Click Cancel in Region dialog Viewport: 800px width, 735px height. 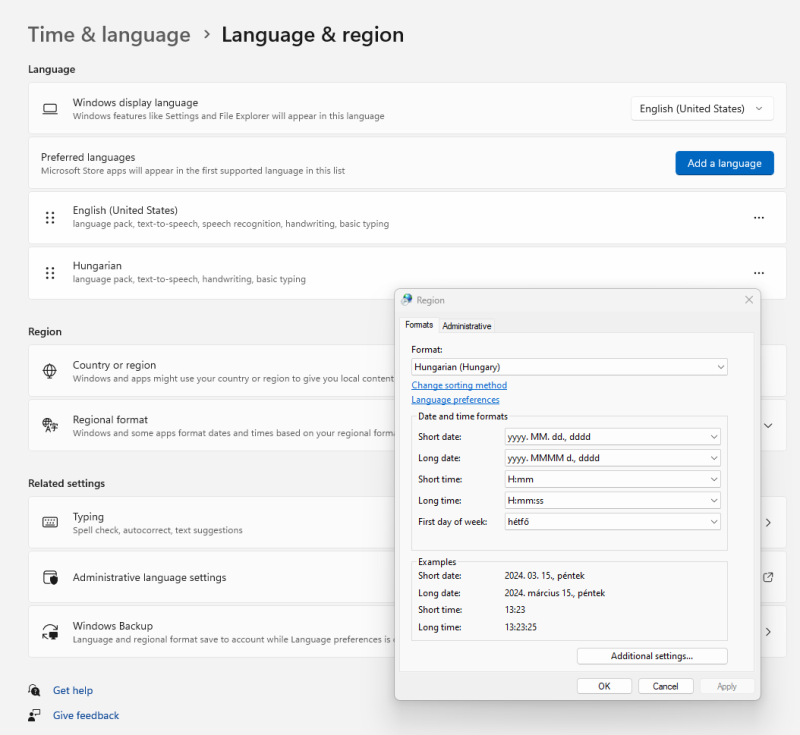[x=665, y=686]
